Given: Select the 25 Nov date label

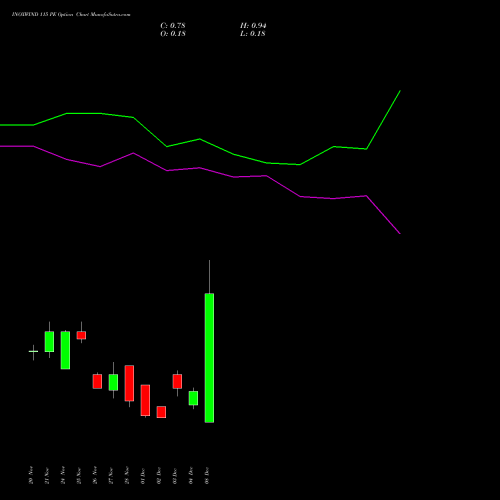Looking at the screenshot, I should coord(79,475).
